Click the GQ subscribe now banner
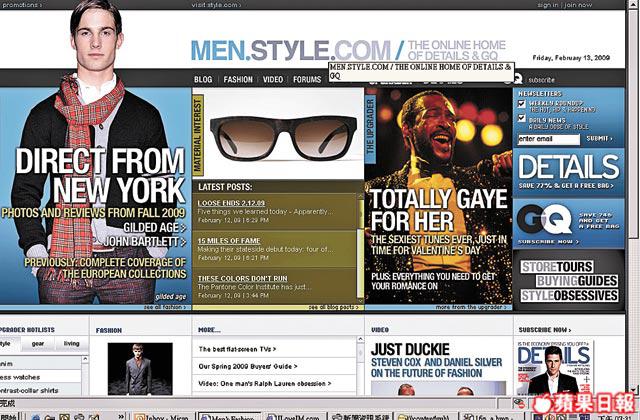This screenshot has width=640, height=420. pos(568,224)
